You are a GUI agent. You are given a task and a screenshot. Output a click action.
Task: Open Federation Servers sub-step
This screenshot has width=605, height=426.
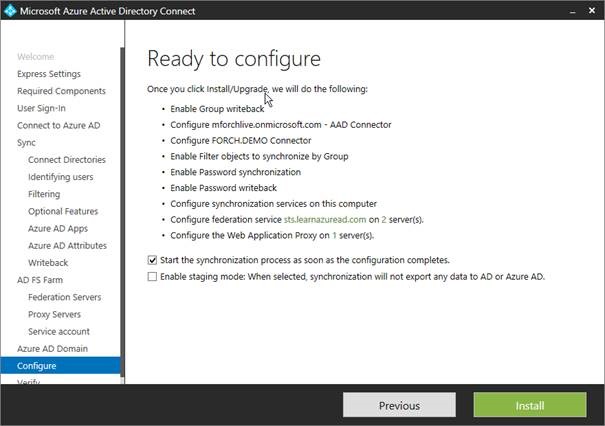pos(64,297)
